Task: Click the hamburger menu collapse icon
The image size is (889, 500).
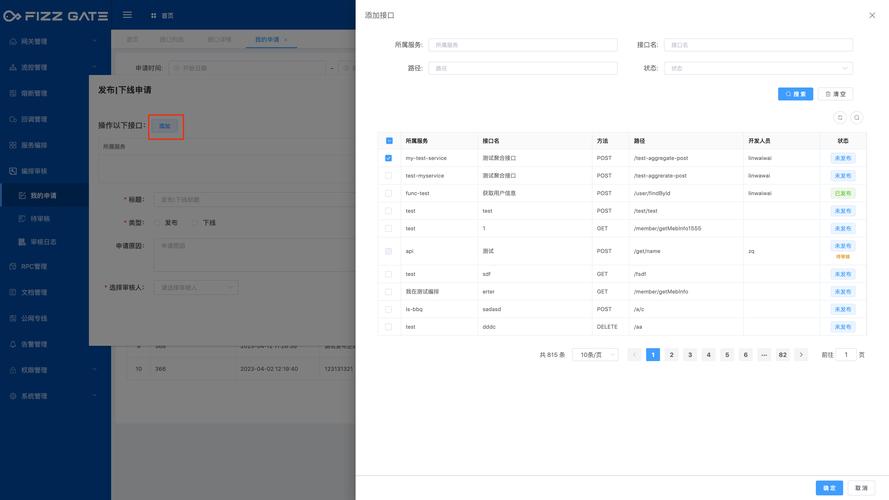Action: [x=127, y=15]
